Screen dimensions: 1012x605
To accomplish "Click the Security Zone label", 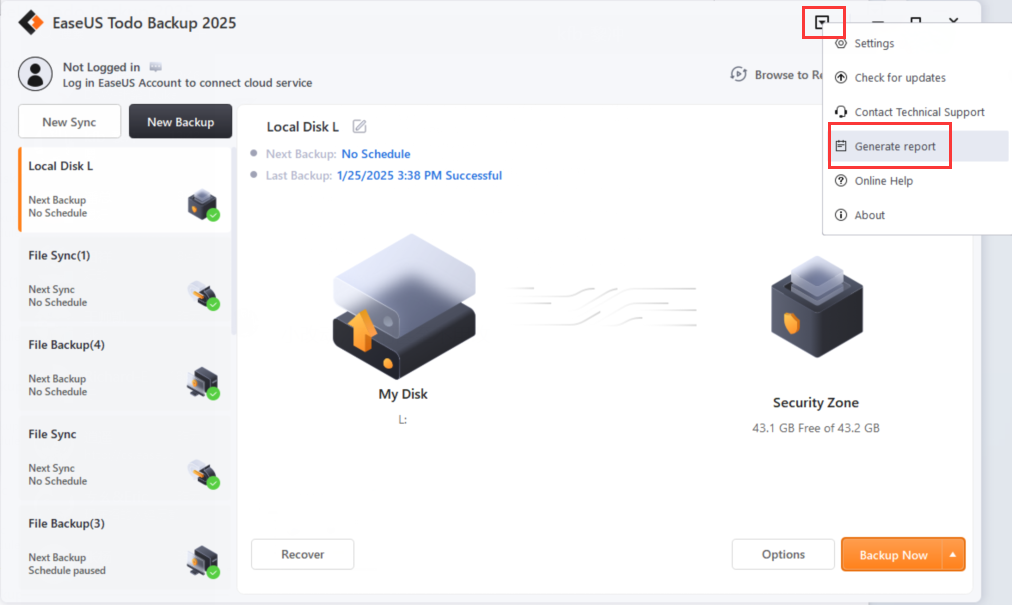I will point(816,403).
